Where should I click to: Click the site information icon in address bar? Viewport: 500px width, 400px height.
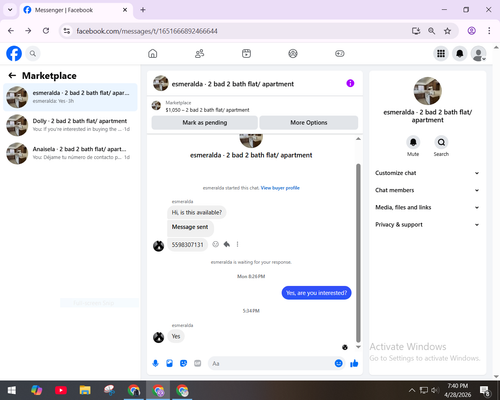67,31
